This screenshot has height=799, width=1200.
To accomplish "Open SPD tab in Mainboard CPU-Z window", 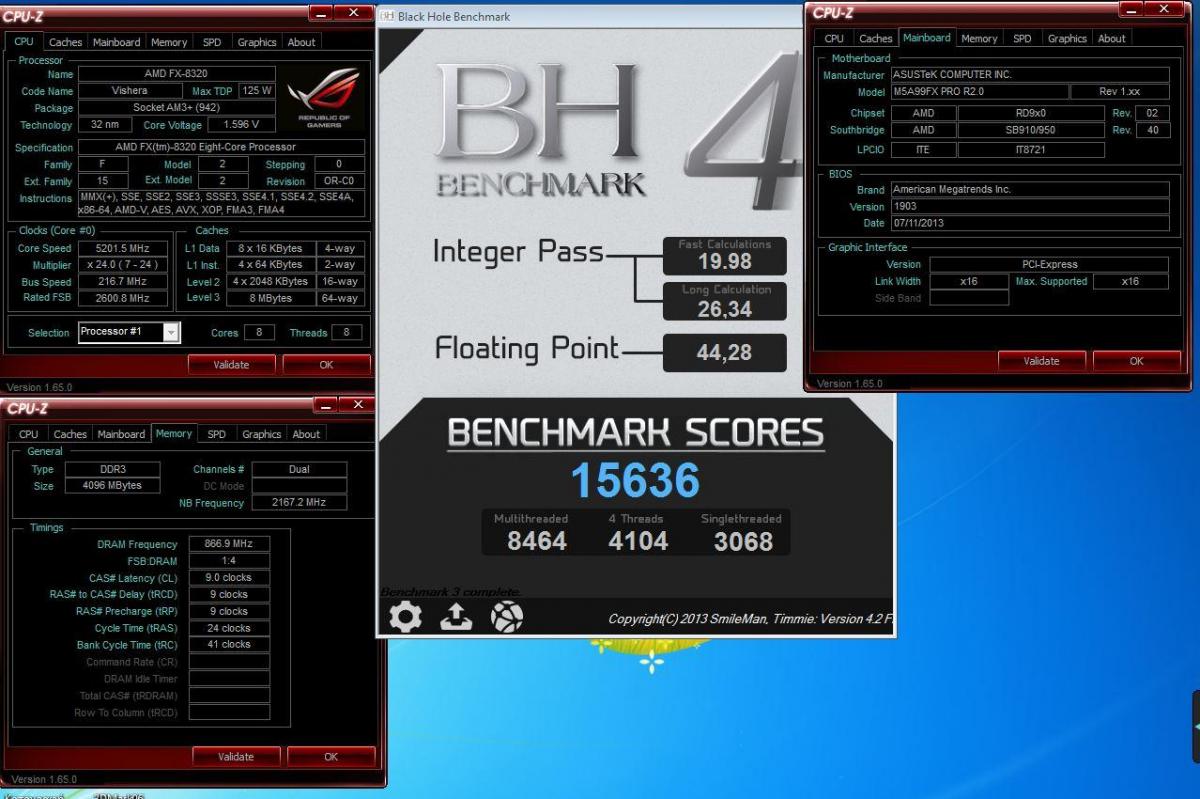I will coord(1022,38).
